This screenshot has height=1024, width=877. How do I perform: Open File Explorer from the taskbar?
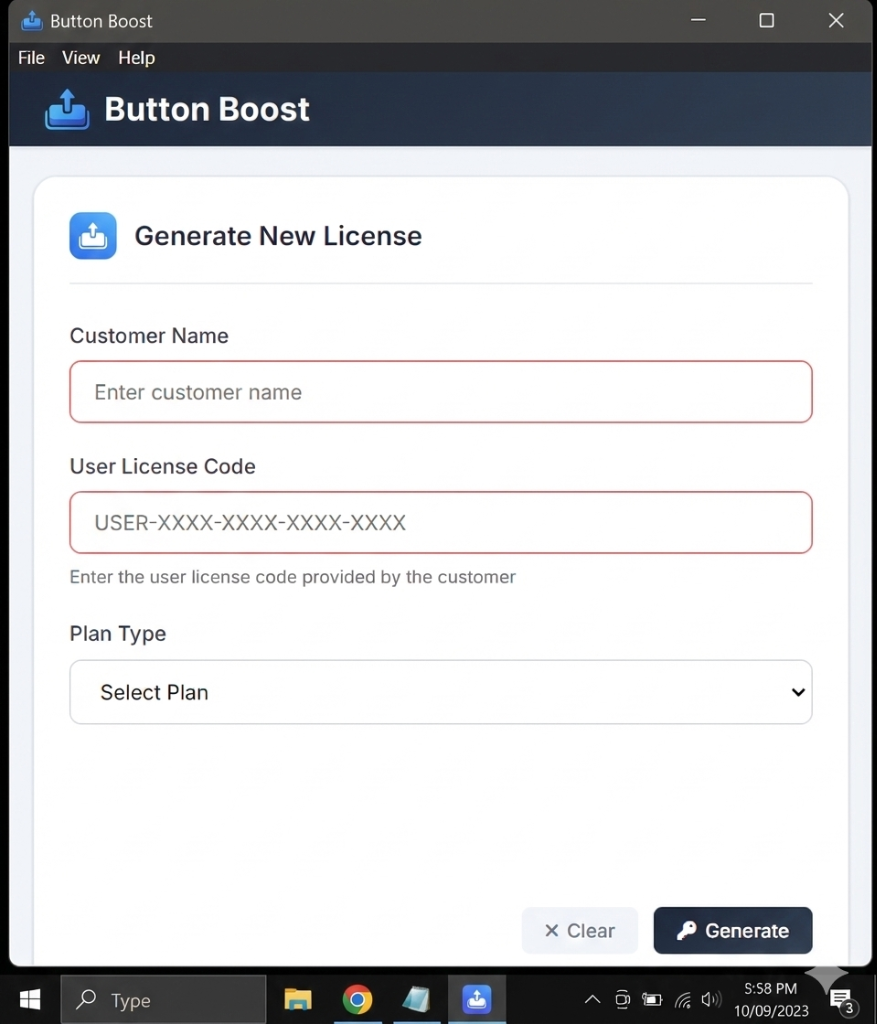297,998
